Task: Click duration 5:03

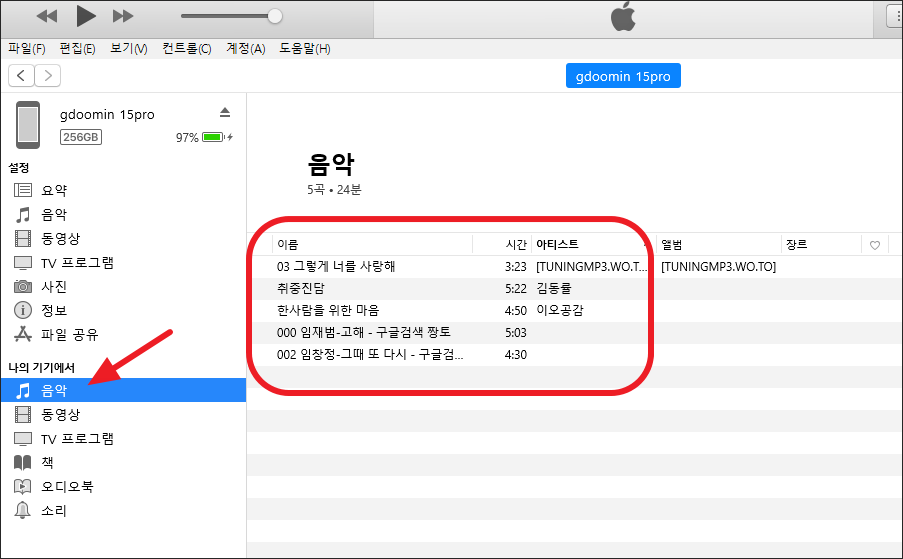Action: point(515,333)
